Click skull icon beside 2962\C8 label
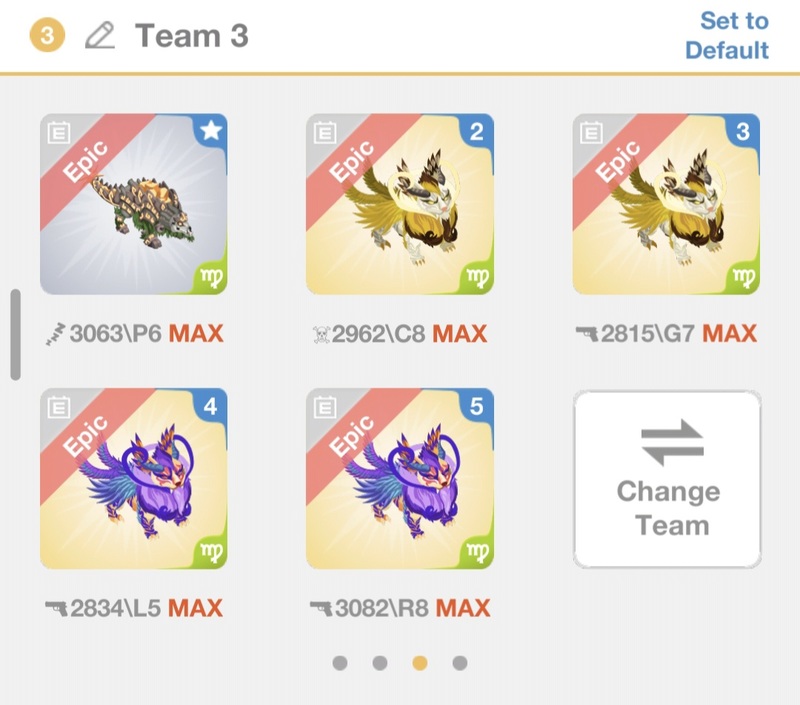The height and width of the screenshot is (705, 800). pos(321,335)
